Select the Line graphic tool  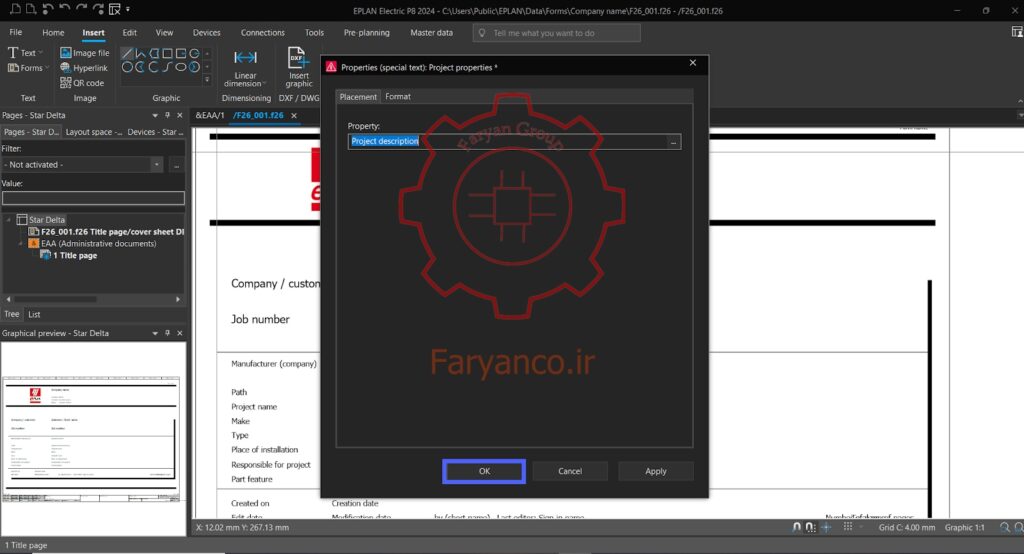coord(127,54)
